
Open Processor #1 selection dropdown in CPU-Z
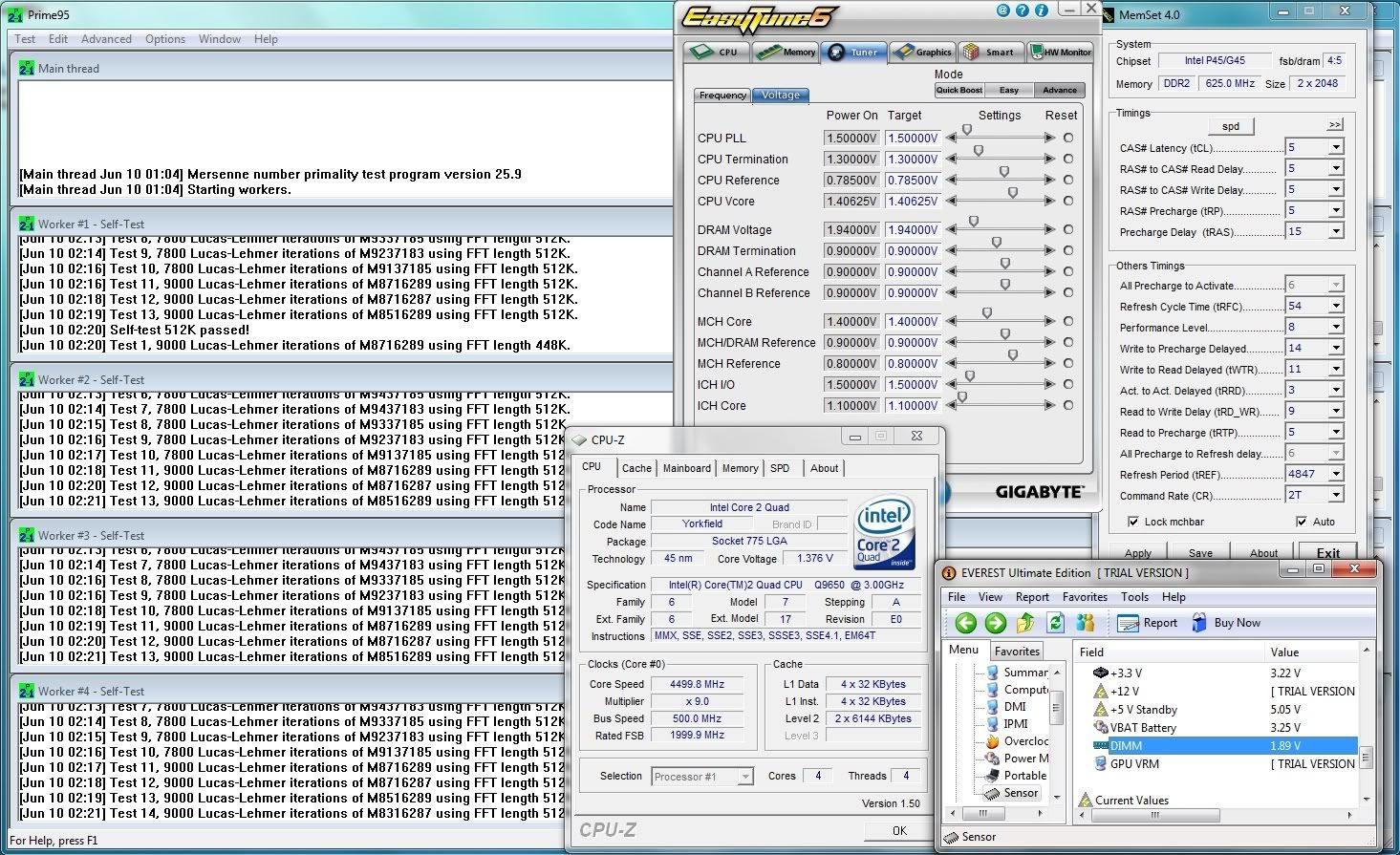[x=745, y=777]
